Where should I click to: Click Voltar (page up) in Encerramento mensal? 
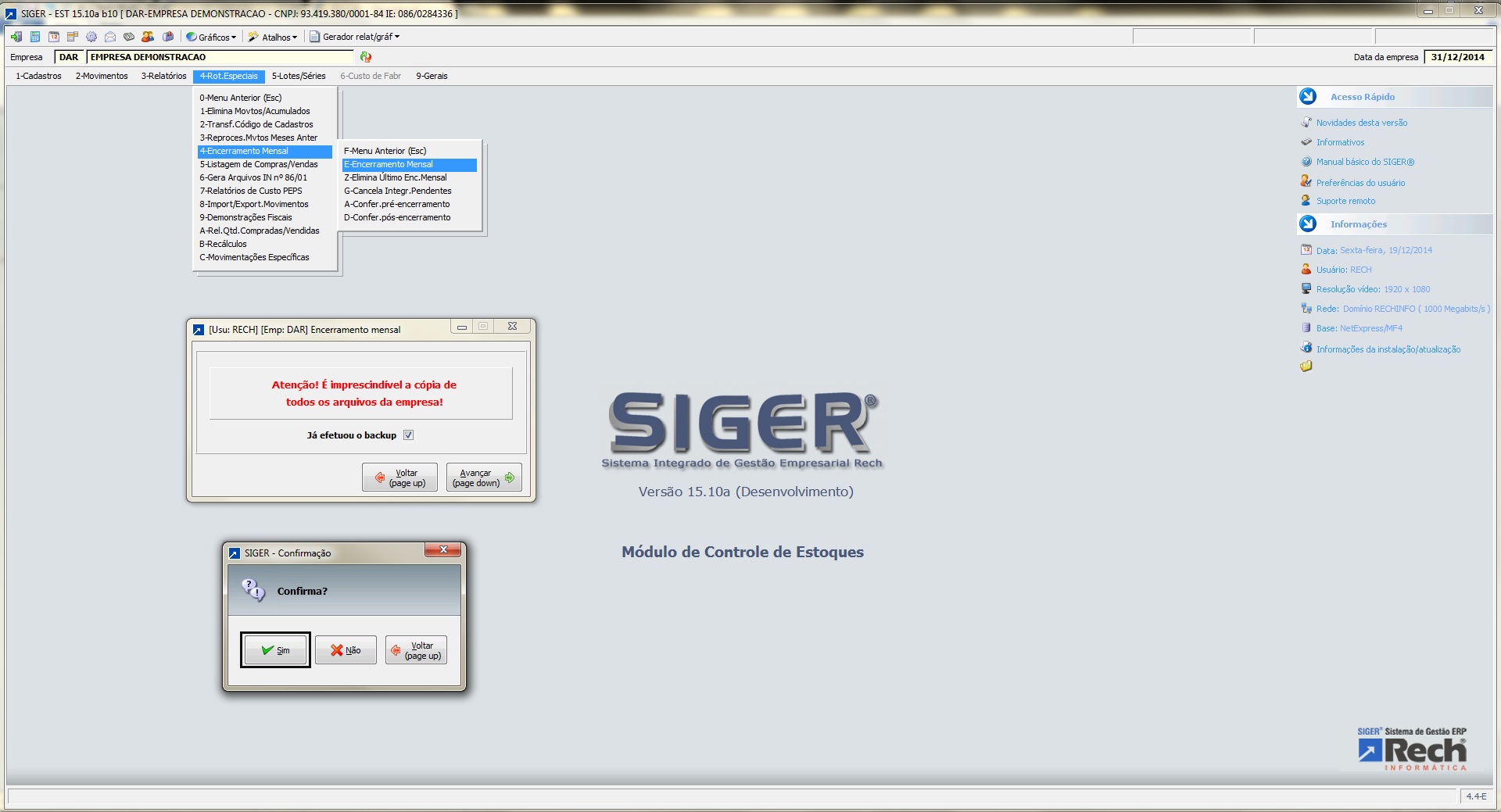pos(399,478)
